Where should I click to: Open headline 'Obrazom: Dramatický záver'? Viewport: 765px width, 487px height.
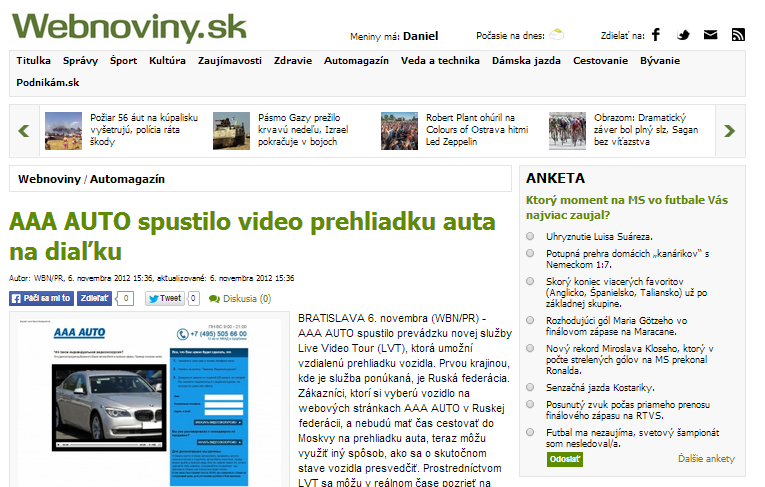tap(646, 130)
